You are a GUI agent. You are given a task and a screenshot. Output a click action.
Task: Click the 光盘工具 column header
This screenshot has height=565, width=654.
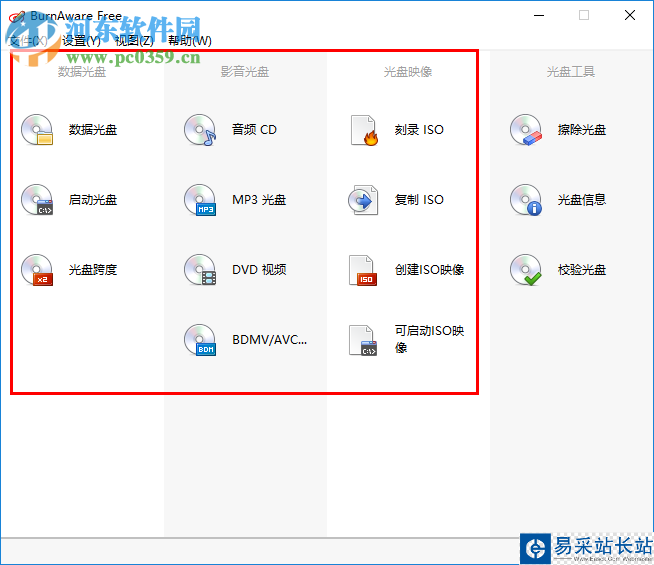point(571,72)
